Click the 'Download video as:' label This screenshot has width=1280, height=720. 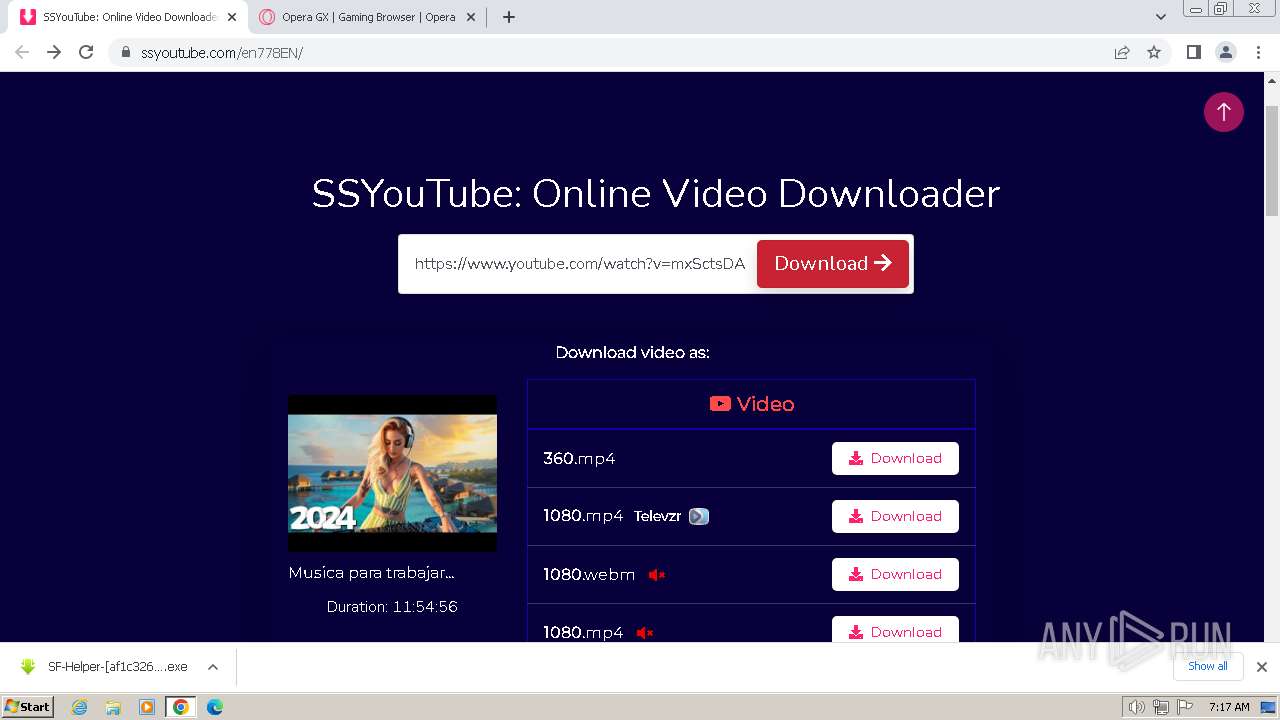(x=632, y=352)
